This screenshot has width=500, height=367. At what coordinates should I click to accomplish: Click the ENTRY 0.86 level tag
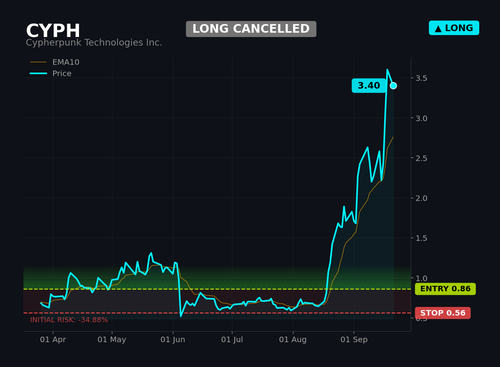445,289
